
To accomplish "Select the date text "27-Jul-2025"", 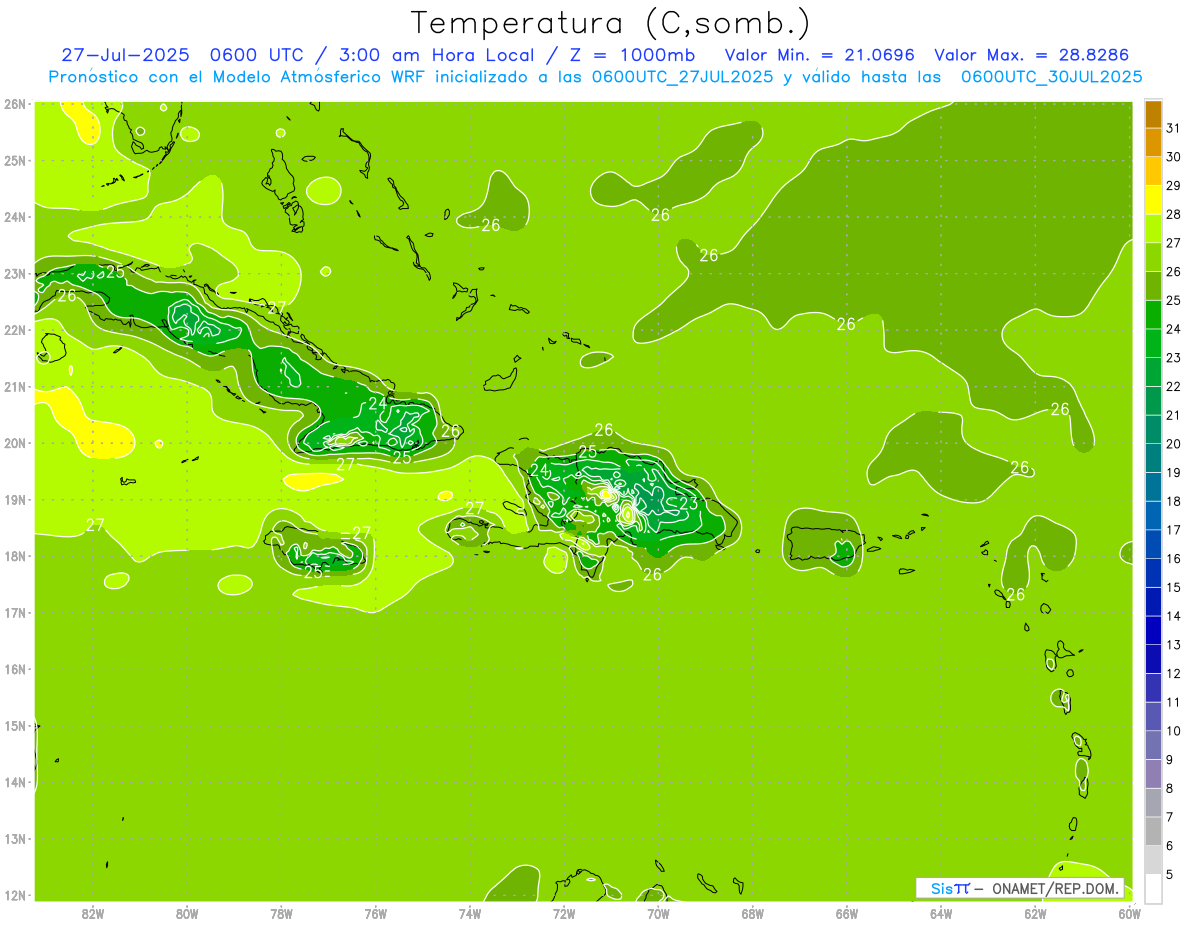I will click(125, 55).
